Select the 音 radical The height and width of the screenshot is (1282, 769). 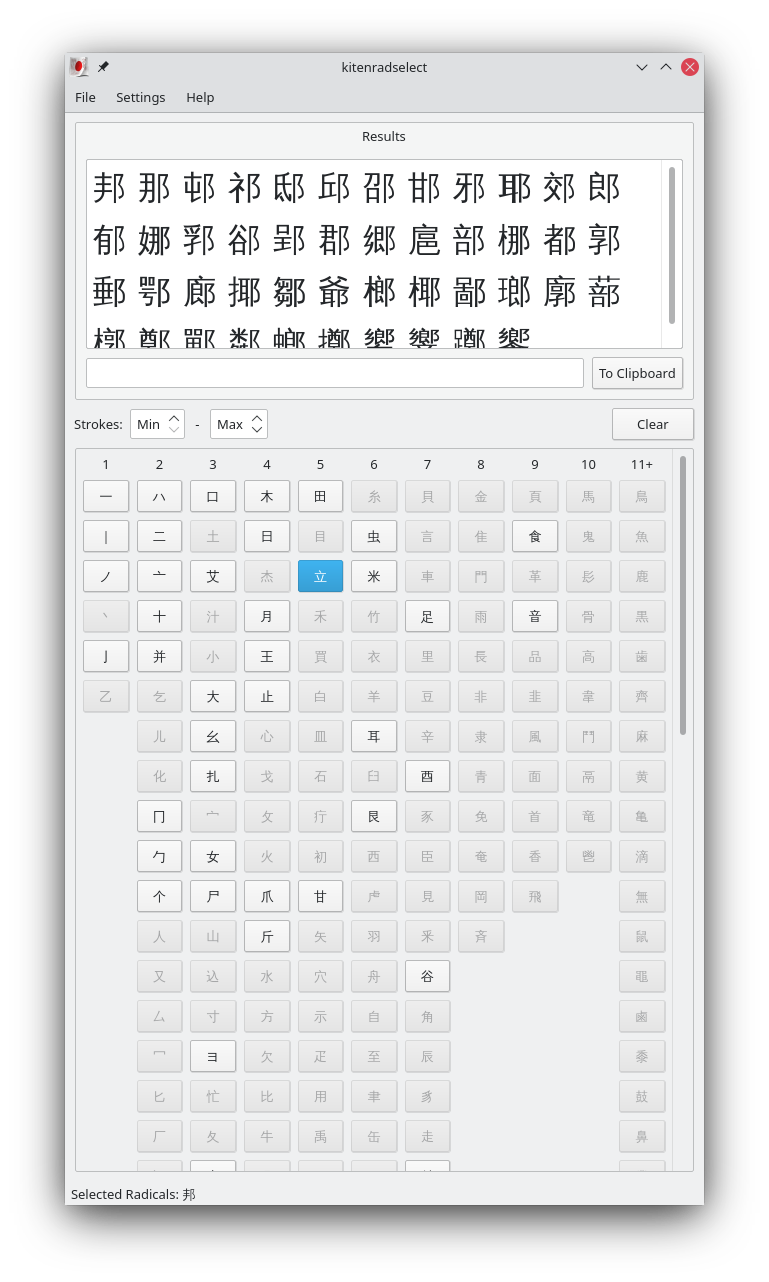(535, 616)
